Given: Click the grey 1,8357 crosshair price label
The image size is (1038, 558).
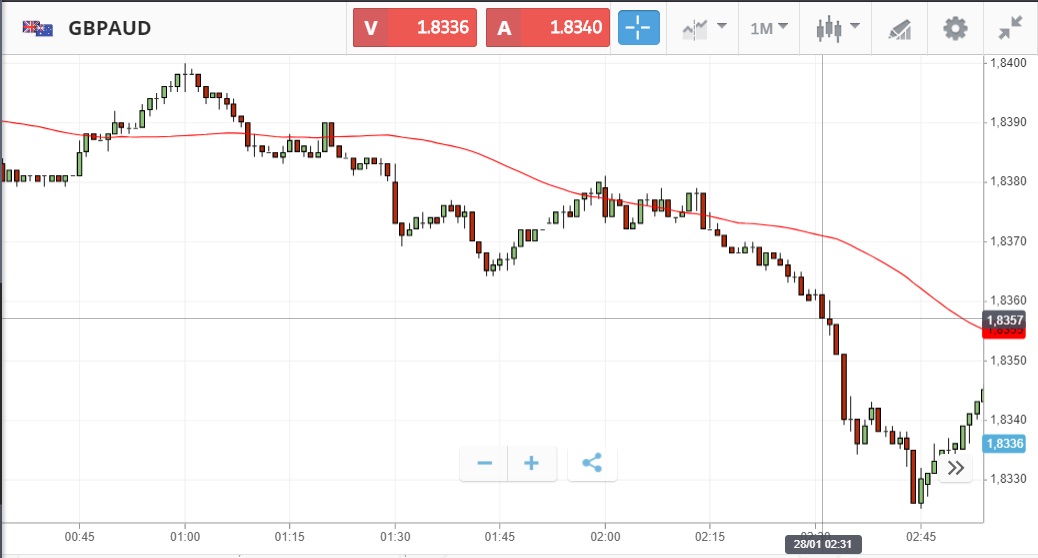Looking at the screenshot, I should [x=1004, y=319].
